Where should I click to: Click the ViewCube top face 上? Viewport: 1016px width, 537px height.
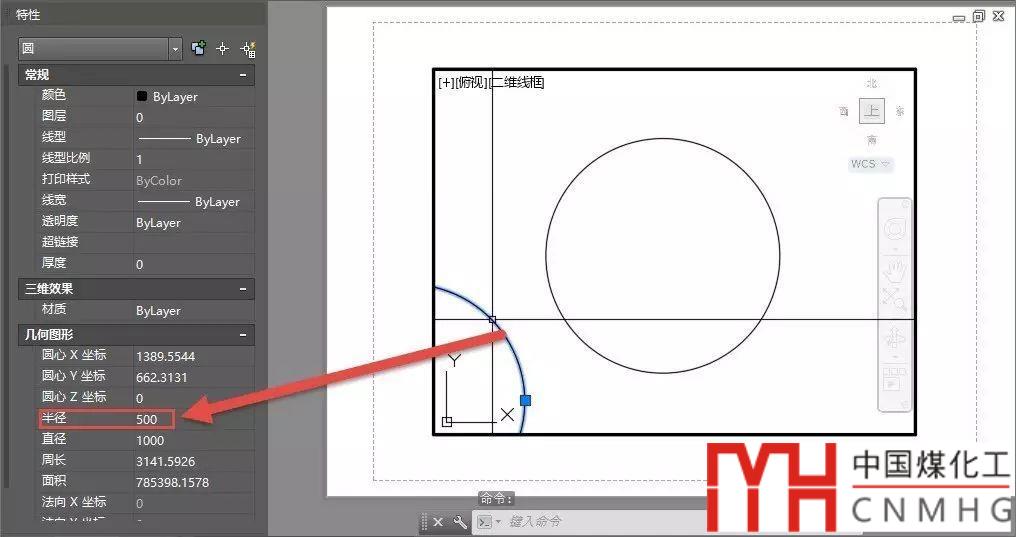click(x=872, y=111)
